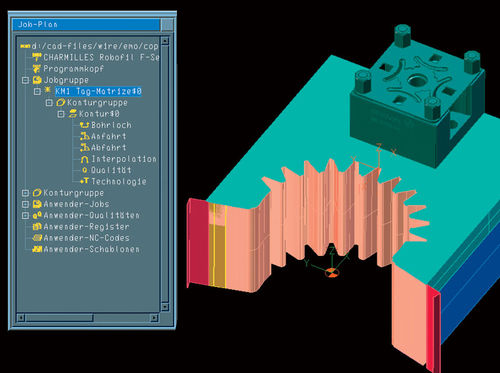Collapse the Jobgruppe node
The height and width of the screenshot is (373, 500).
(x=25, y=80)
